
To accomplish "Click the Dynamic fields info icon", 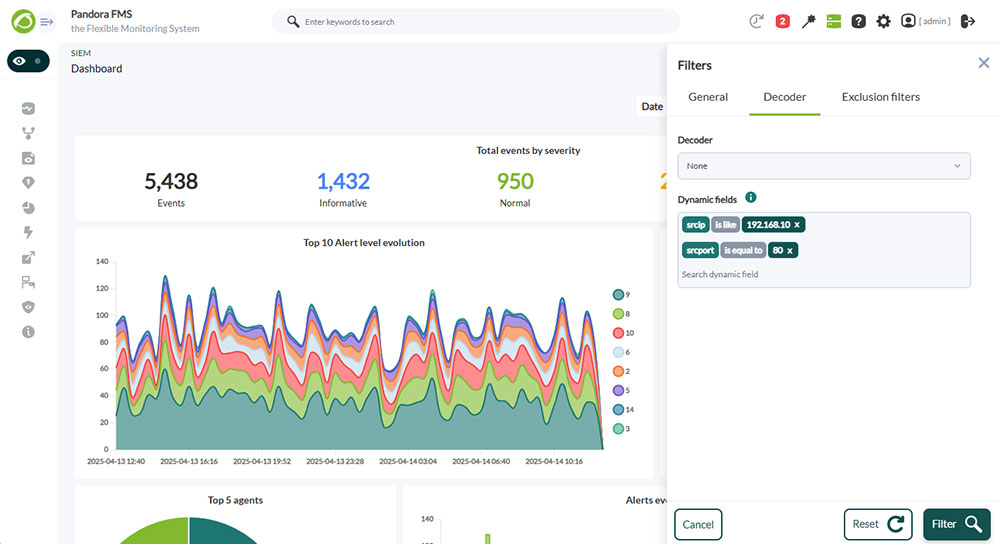I will click(x=751, y=198).
